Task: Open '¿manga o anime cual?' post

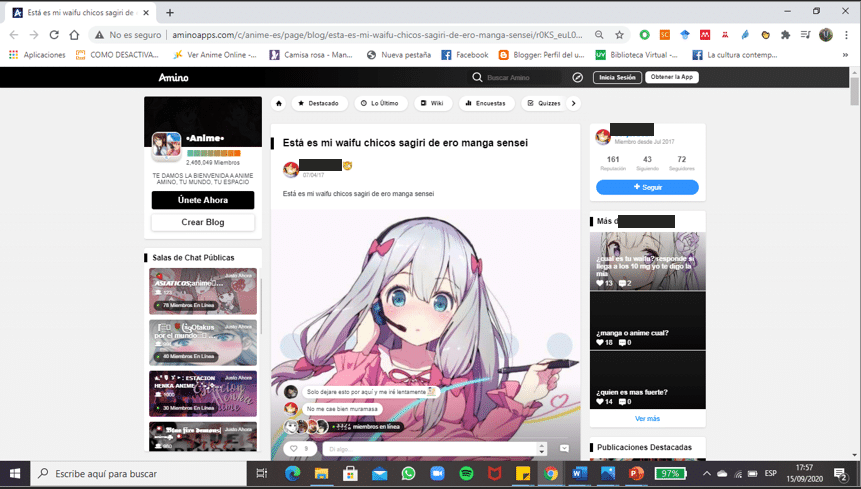Action: click(x=647, y=321)
